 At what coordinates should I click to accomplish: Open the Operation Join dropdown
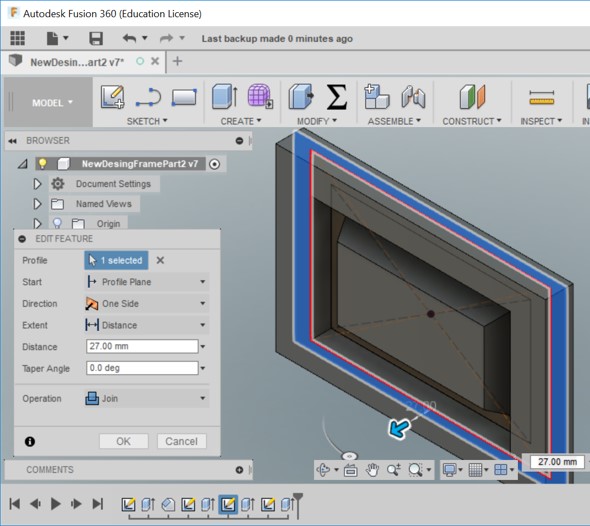147,398
